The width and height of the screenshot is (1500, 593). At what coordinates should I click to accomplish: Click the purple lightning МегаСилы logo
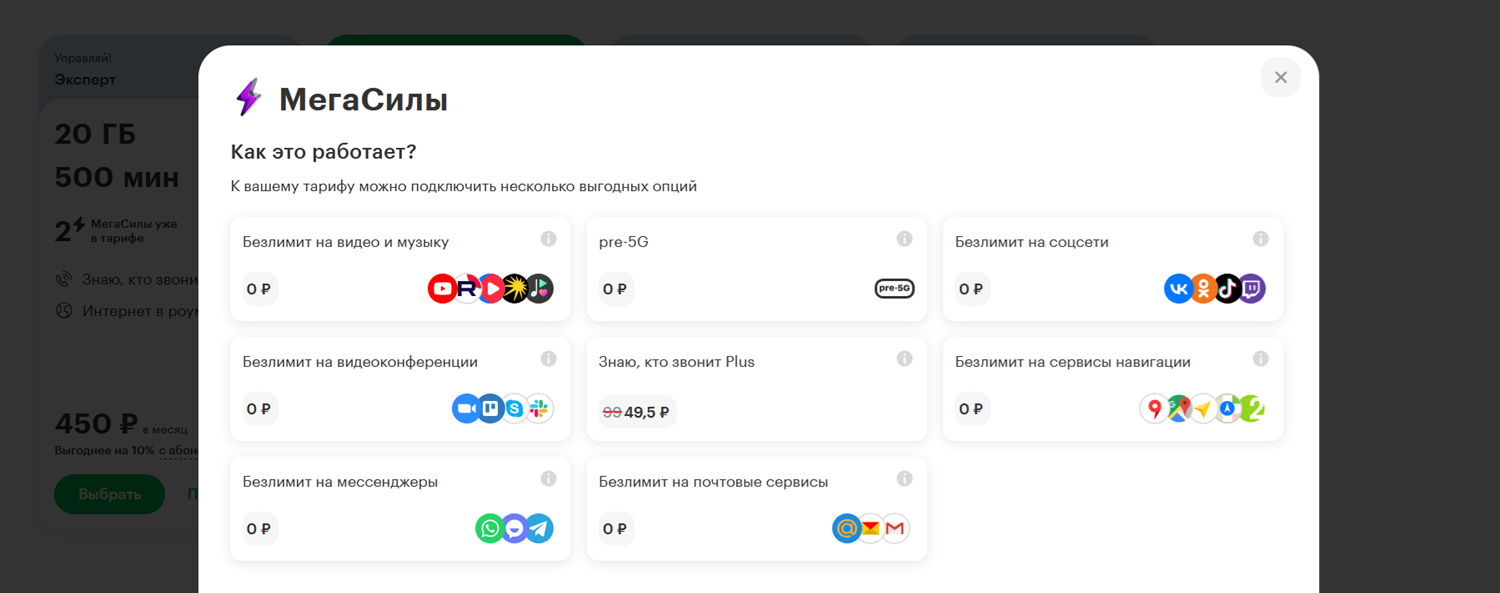(248, 98)
